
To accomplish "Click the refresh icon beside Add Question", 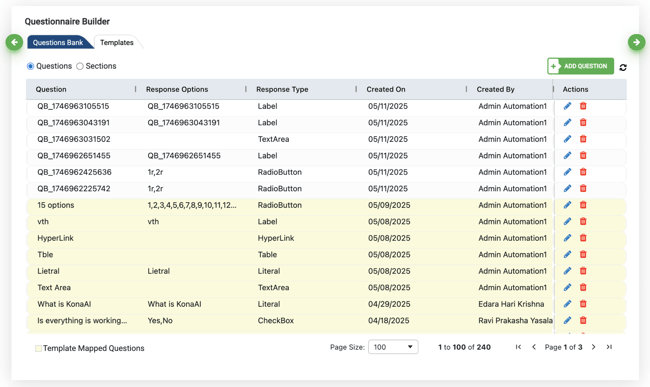I will [623, 67].
